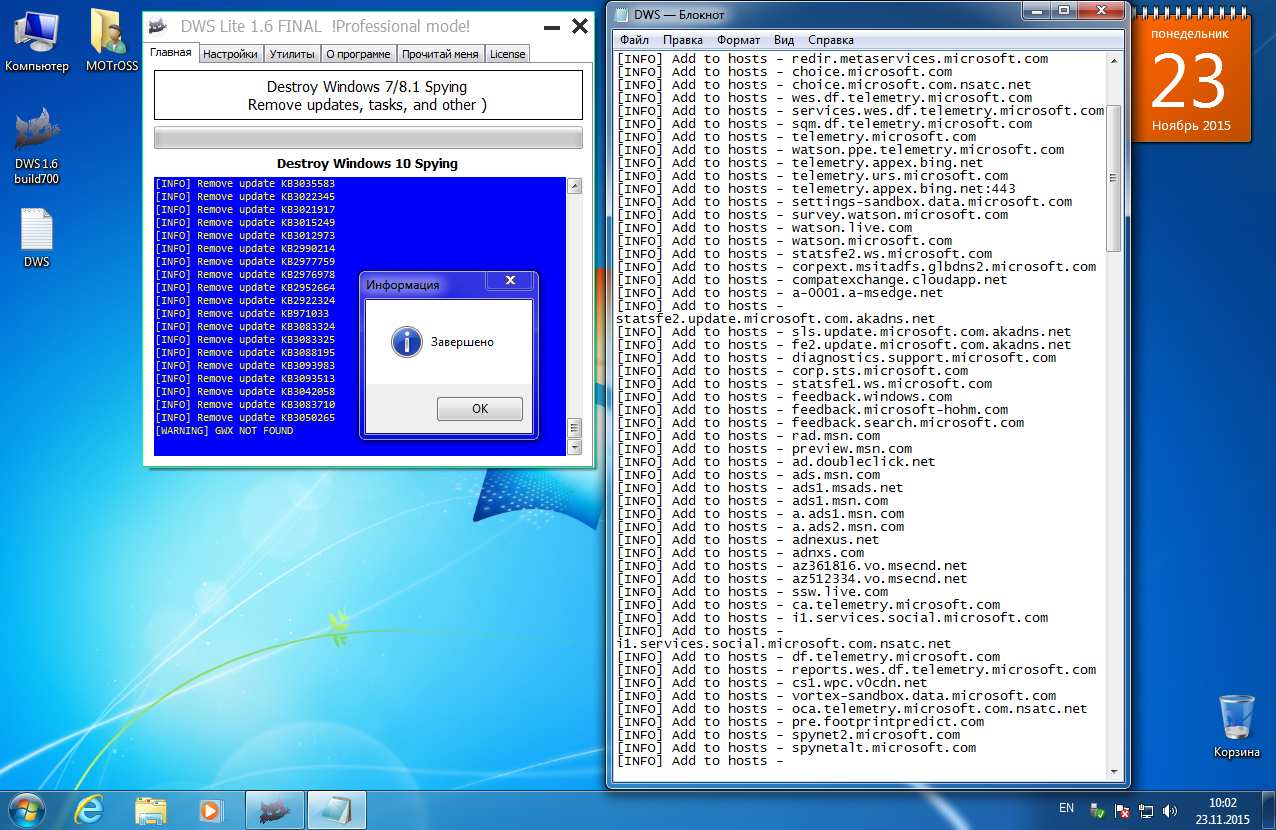
Task: Click the Notepad title bar icon
Action: pyautogui.click(x=622, y=15)
